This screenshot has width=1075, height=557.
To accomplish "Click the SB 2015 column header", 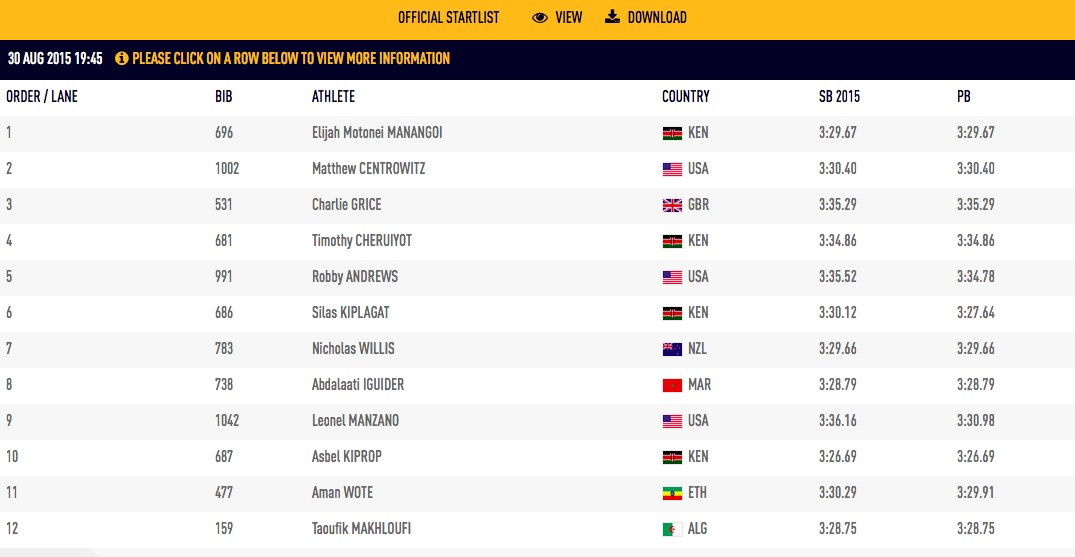I will pyautogui.click(x=839, y=97).
